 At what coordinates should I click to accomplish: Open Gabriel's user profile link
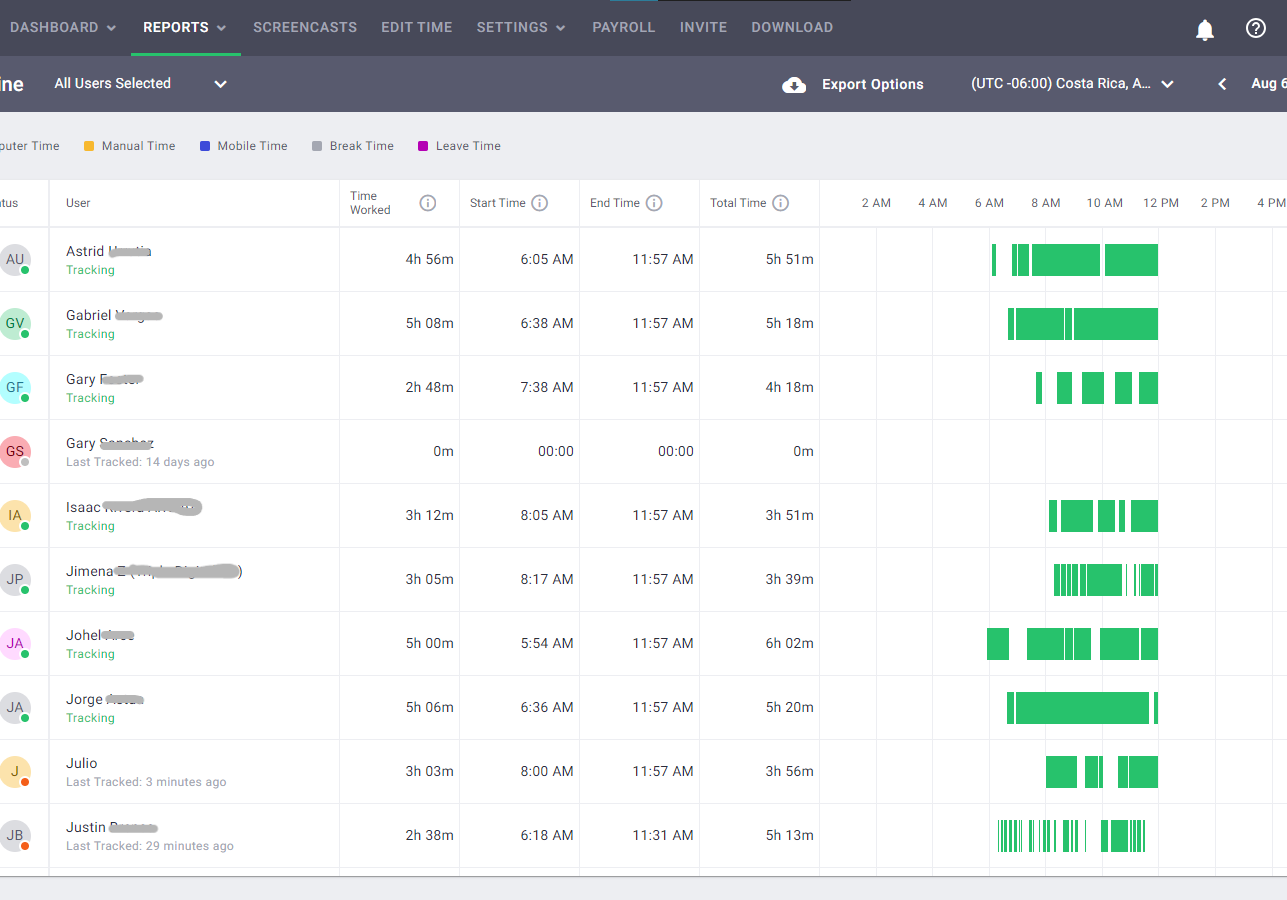114,315
